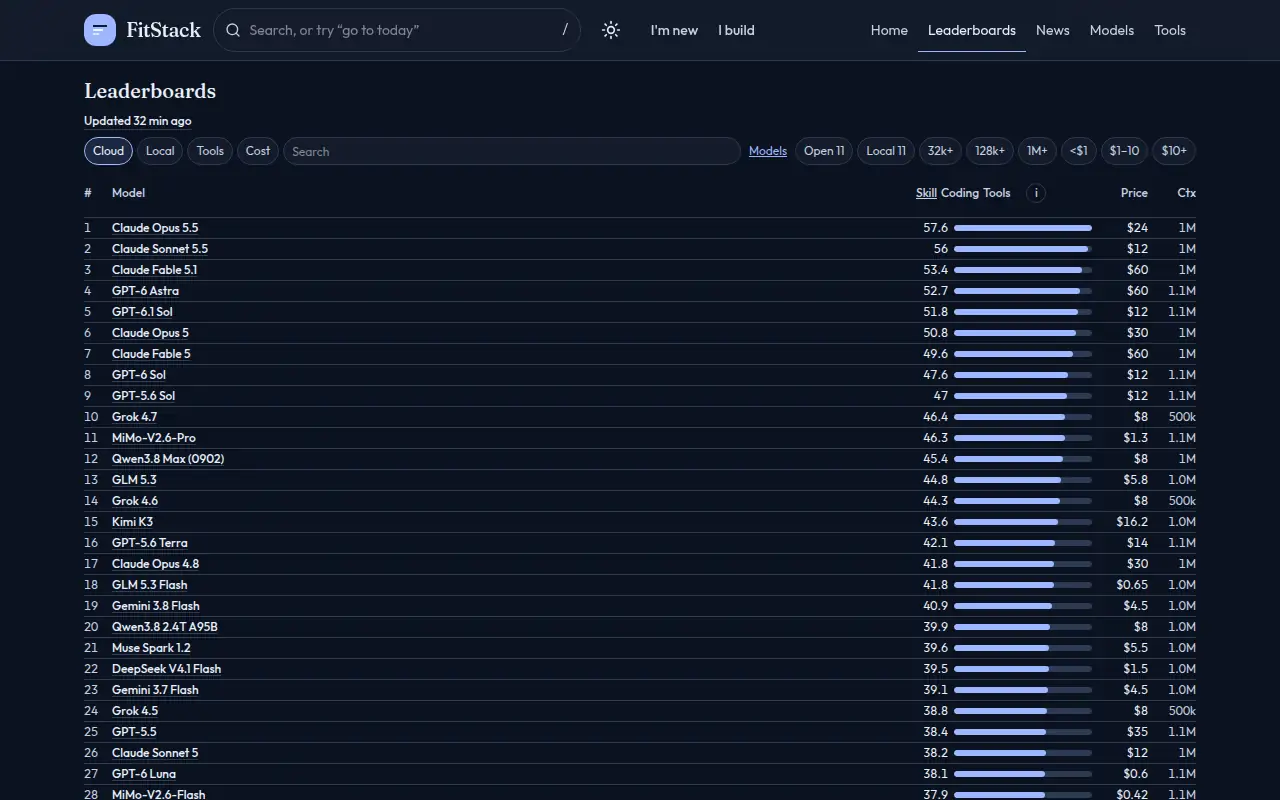Sort by the Tools column header
This screenshot has height=800, width=1280.
pos(997,193)
